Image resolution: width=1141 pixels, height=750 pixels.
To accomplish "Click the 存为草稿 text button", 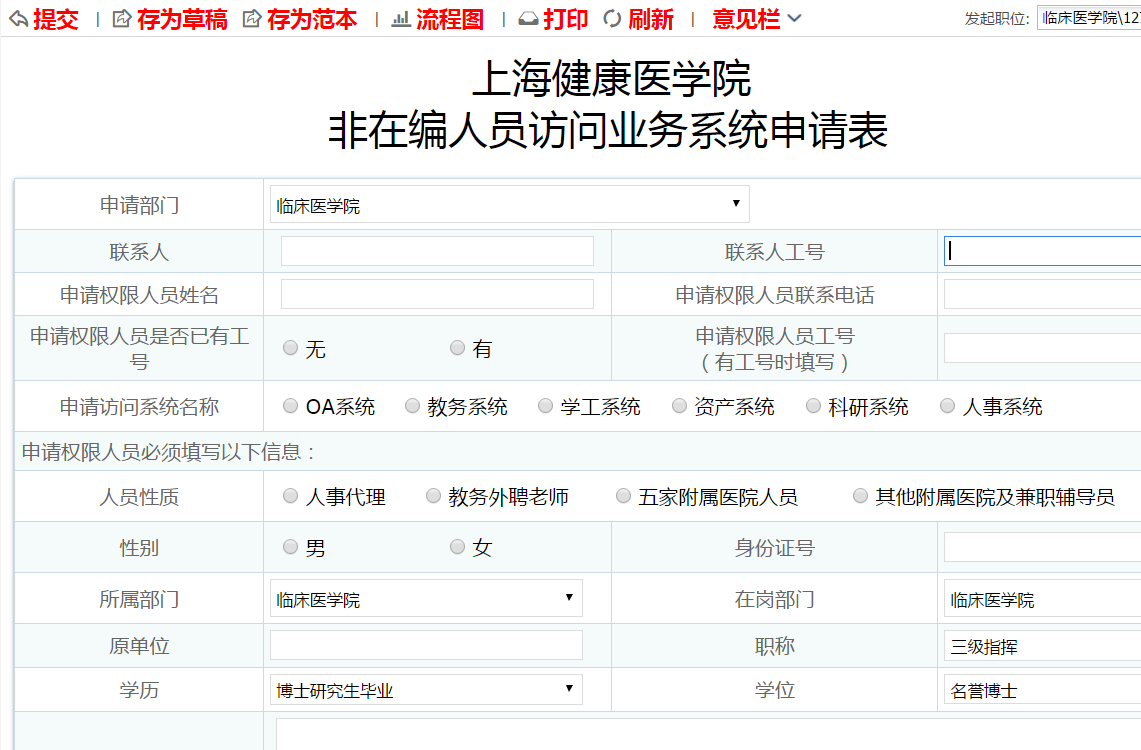I will pos(182,19).
